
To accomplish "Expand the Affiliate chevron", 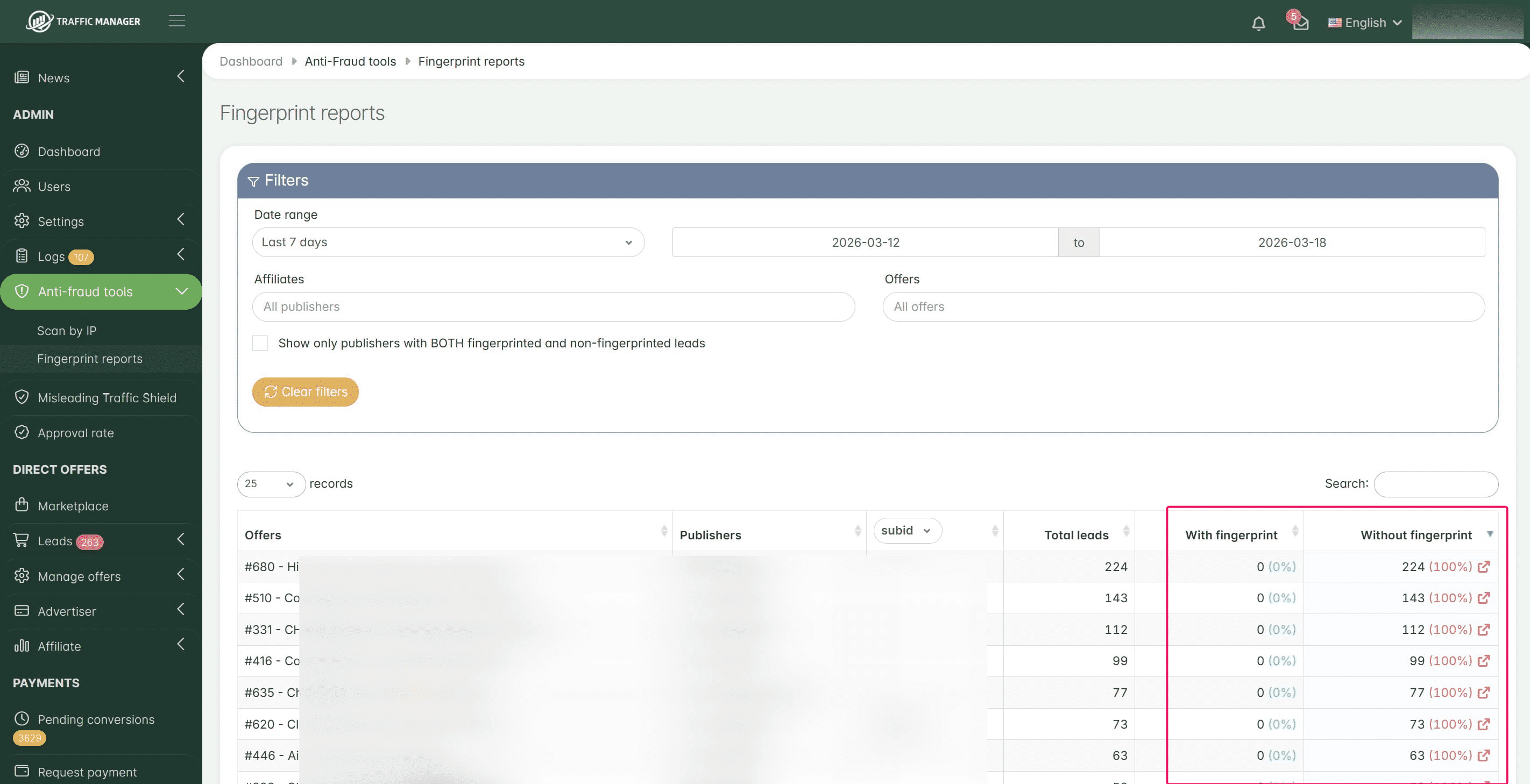I will click(x=181, y=645).
